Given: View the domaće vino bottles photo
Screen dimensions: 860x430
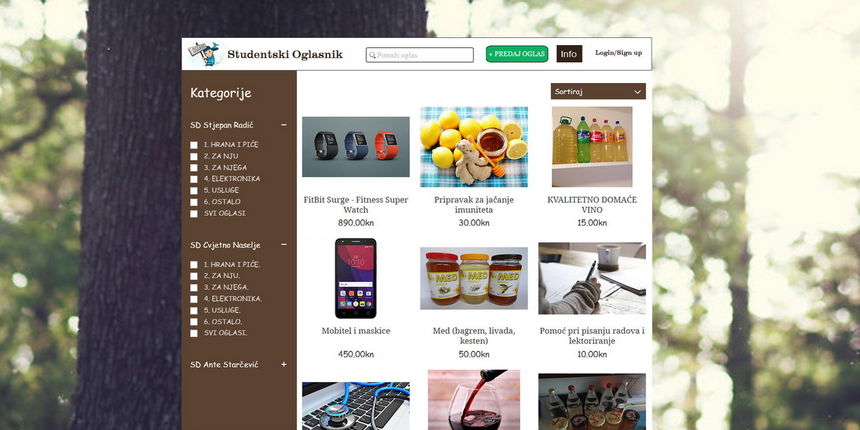Looking at the screenshot, I should pyautogui.click(x=592, y=146).
